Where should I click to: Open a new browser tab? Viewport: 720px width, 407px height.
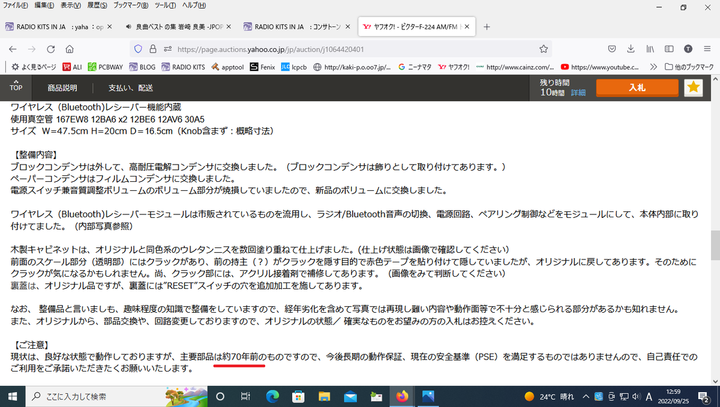tap(486, 26)
